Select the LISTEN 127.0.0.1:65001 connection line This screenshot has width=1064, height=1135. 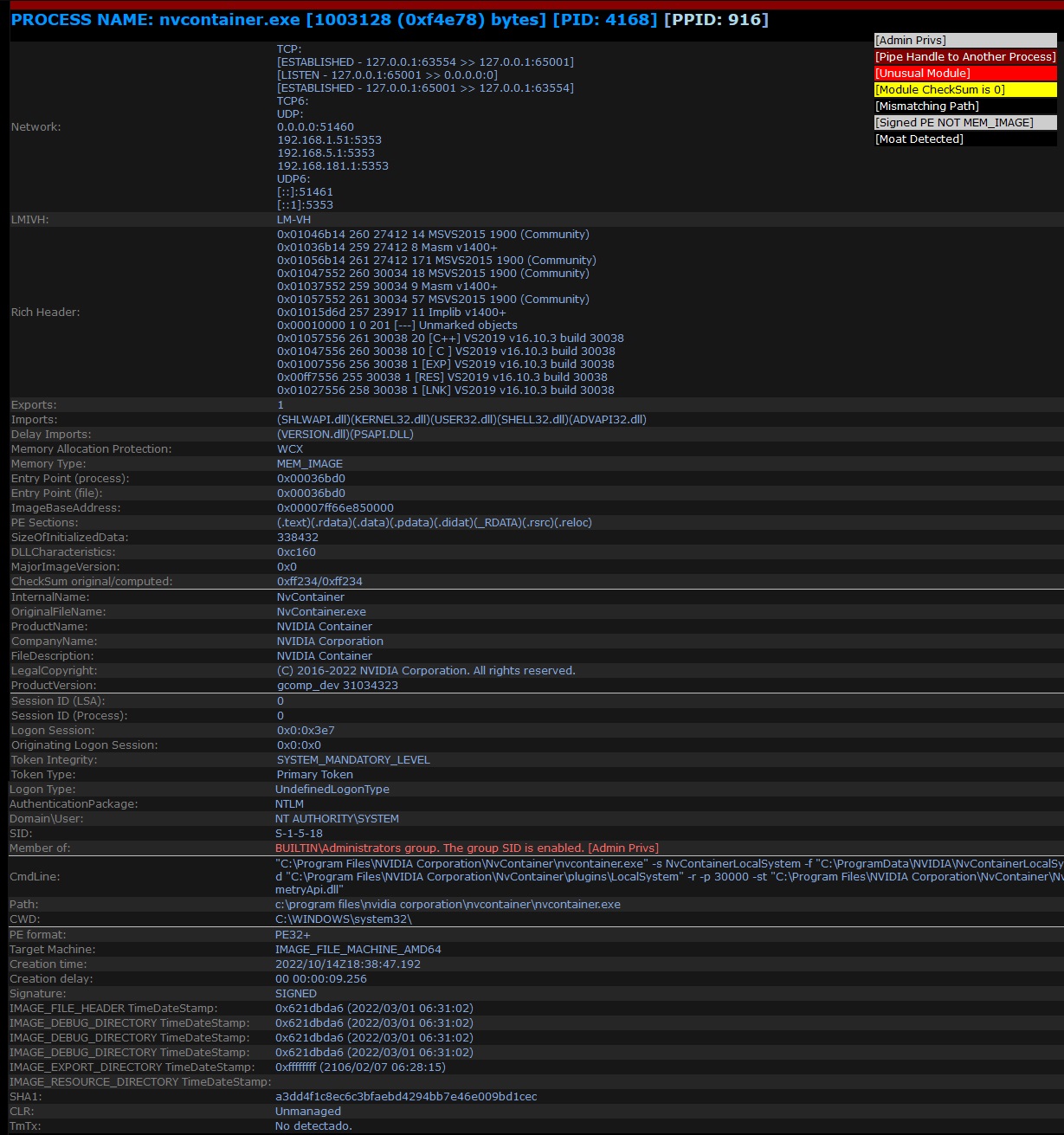coord(387,75)
